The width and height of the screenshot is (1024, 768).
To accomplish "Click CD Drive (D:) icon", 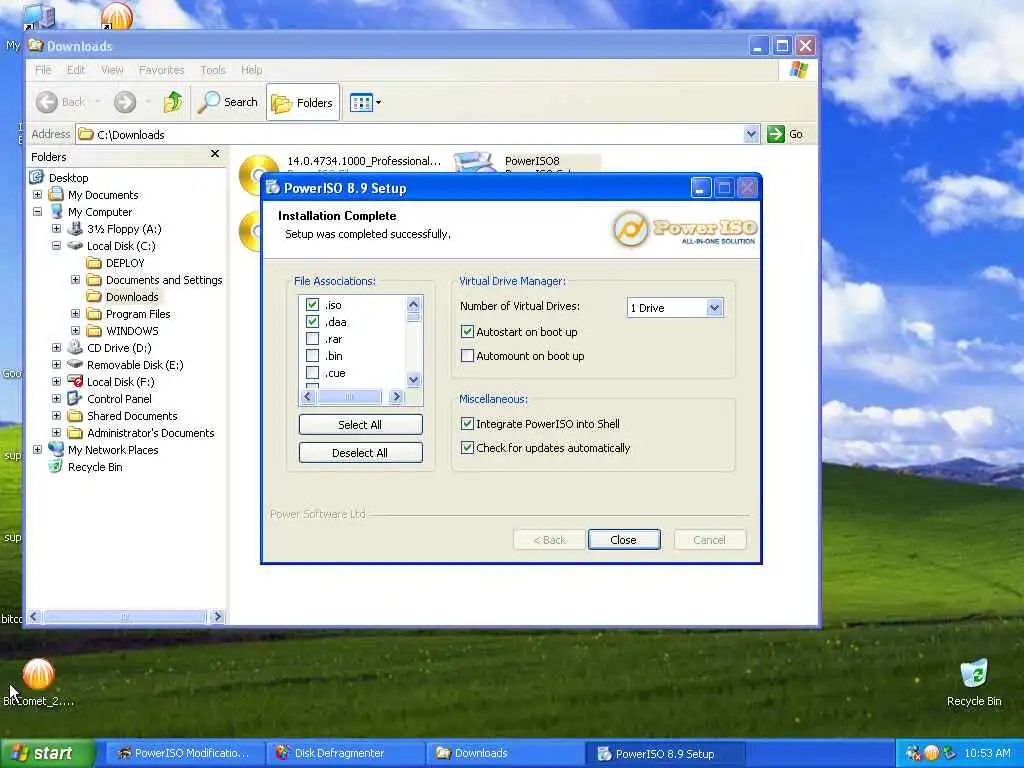I will (75, 347).
